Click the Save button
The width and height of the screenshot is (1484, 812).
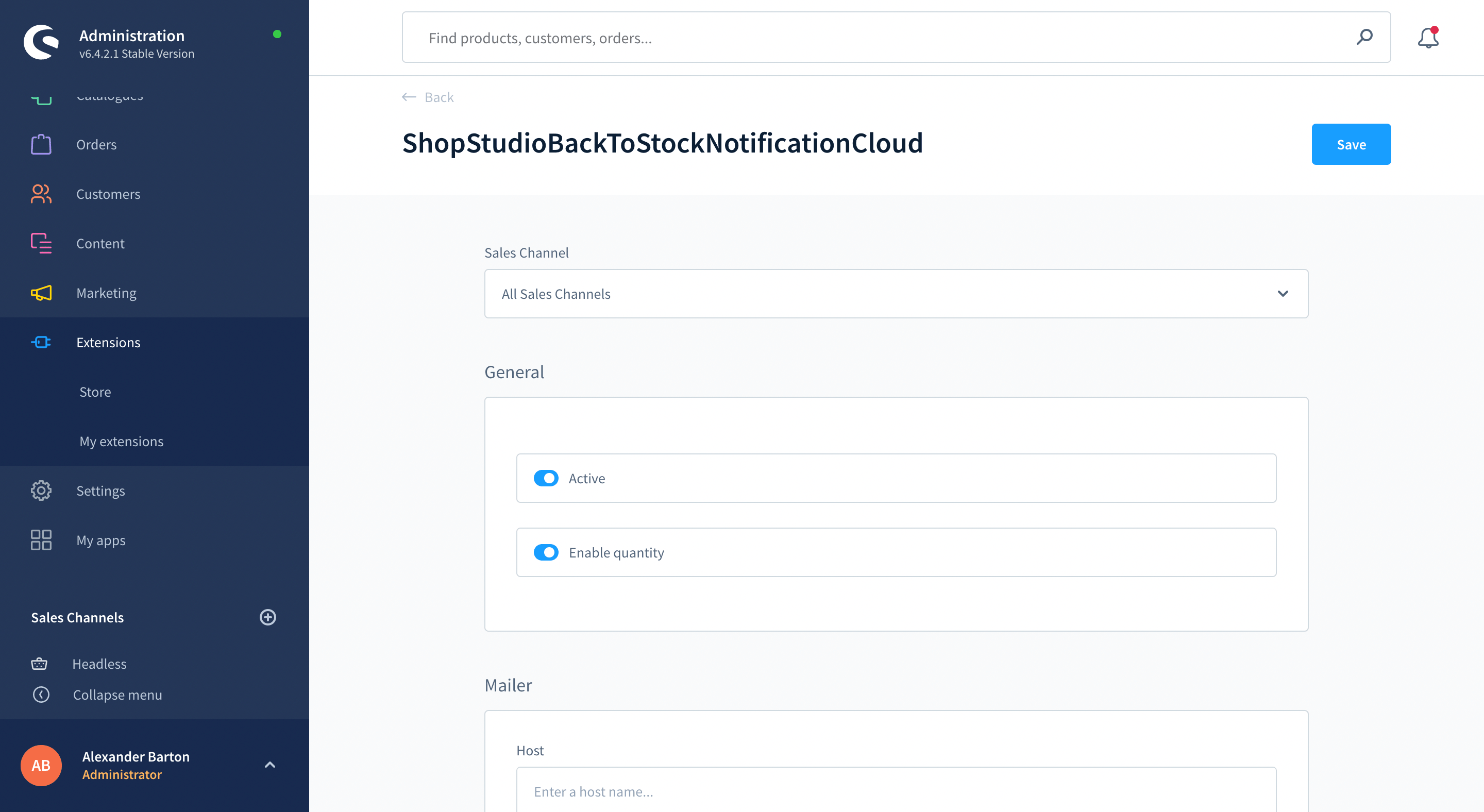1351,144
